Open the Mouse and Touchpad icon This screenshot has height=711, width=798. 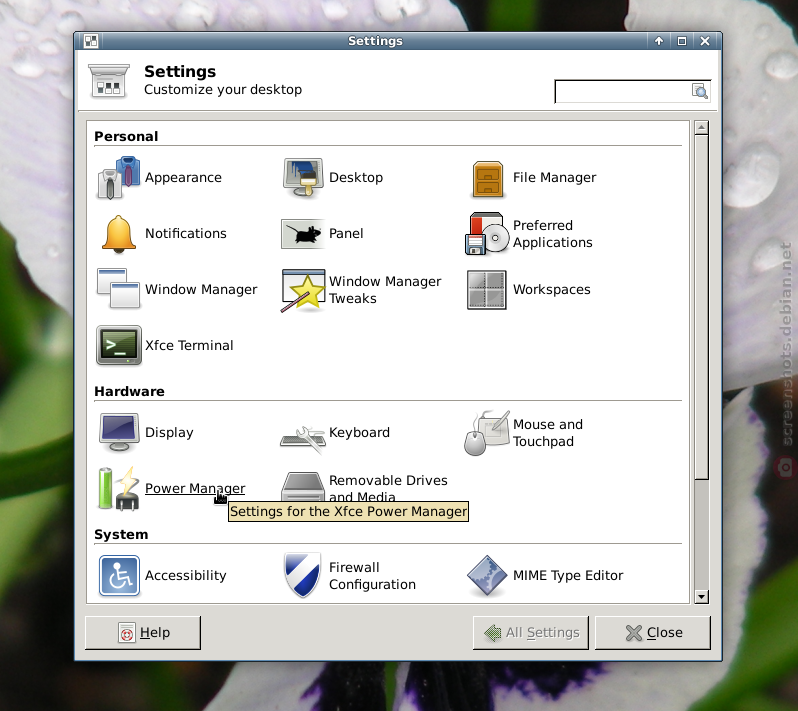click(487, 433)
